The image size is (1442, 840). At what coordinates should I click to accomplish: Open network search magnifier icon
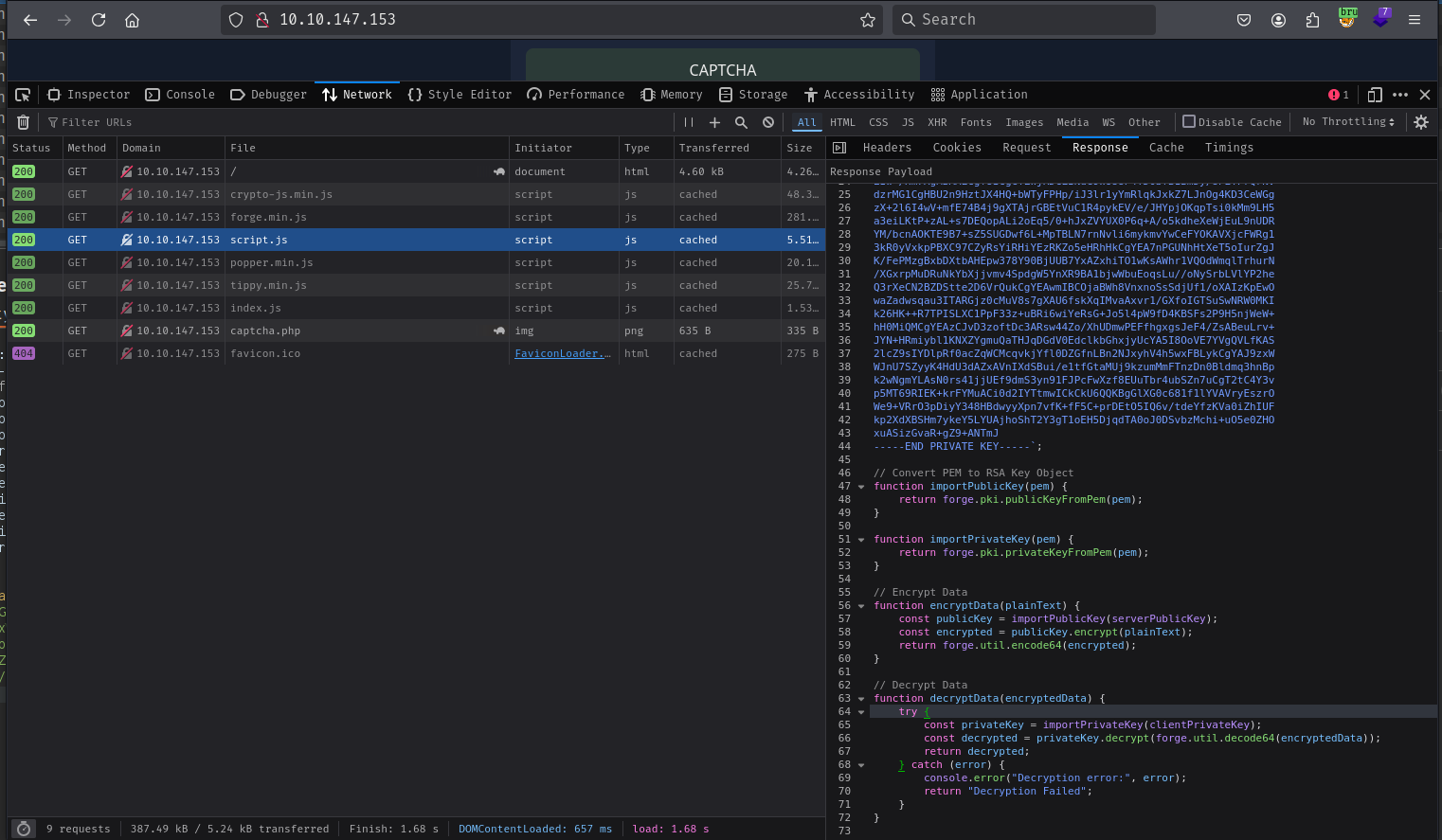point(741,122)
